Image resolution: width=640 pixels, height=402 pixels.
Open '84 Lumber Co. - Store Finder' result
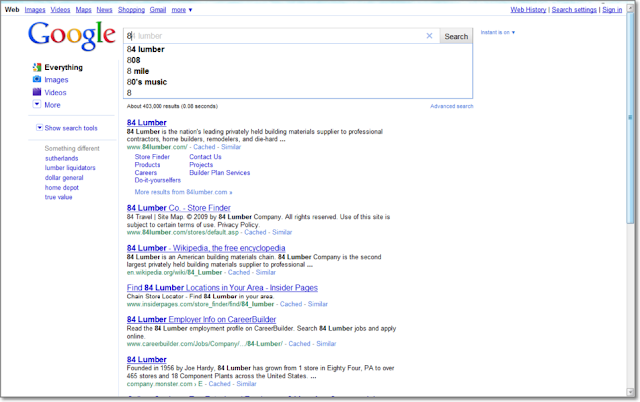[179, 208]
